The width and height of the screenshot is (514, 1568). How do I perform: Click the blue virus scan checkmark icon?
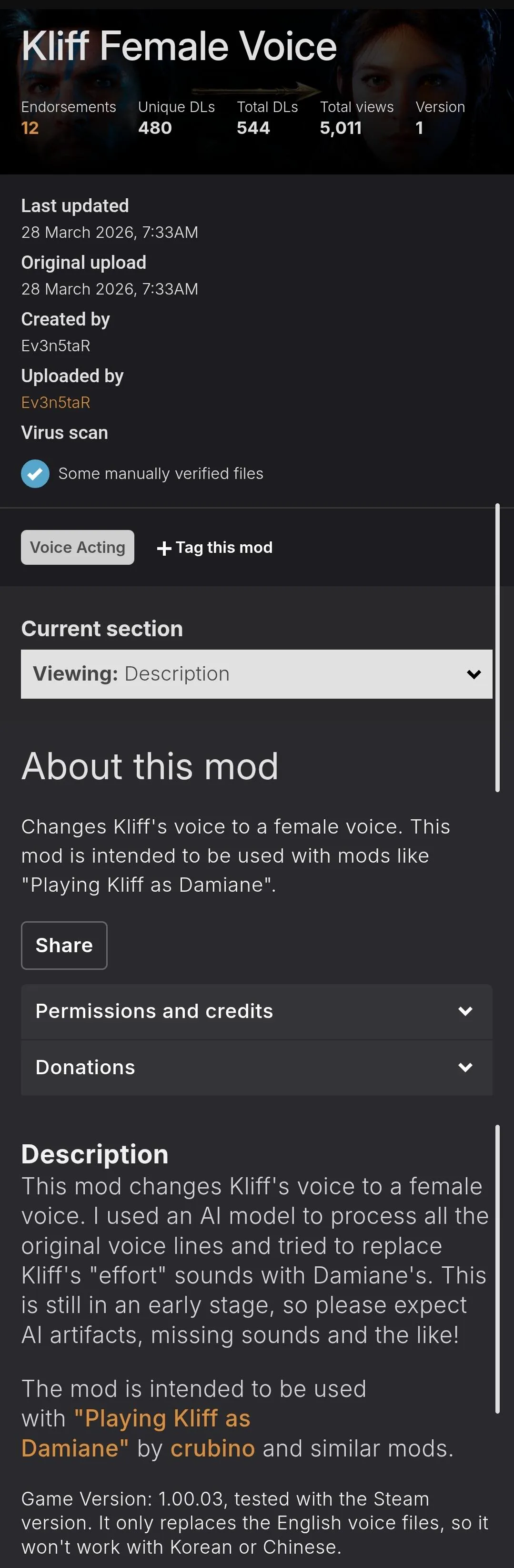(x=35, y=474)
